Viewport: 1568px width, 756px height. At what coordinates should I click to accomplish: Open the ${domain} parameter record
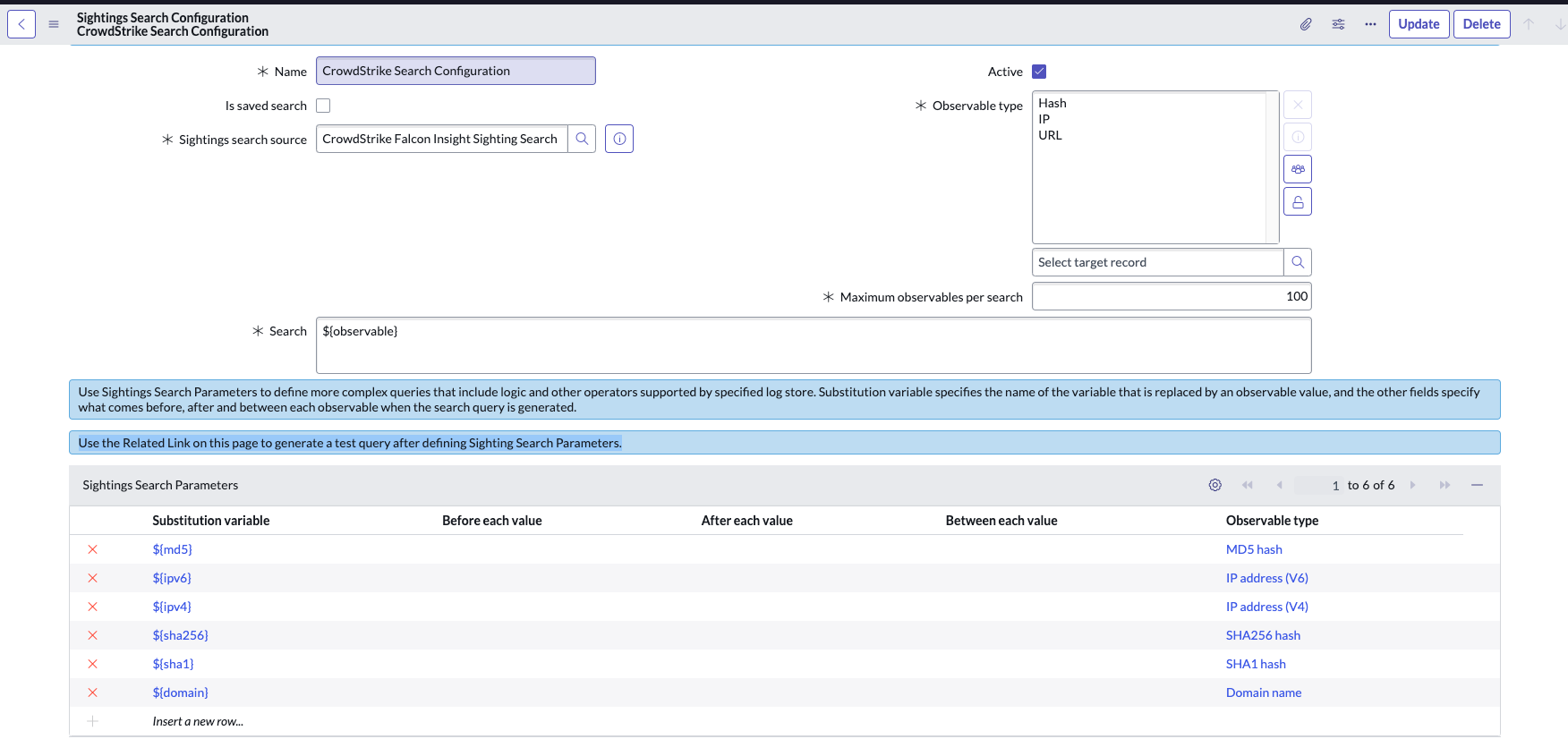(x=180, y=692)
